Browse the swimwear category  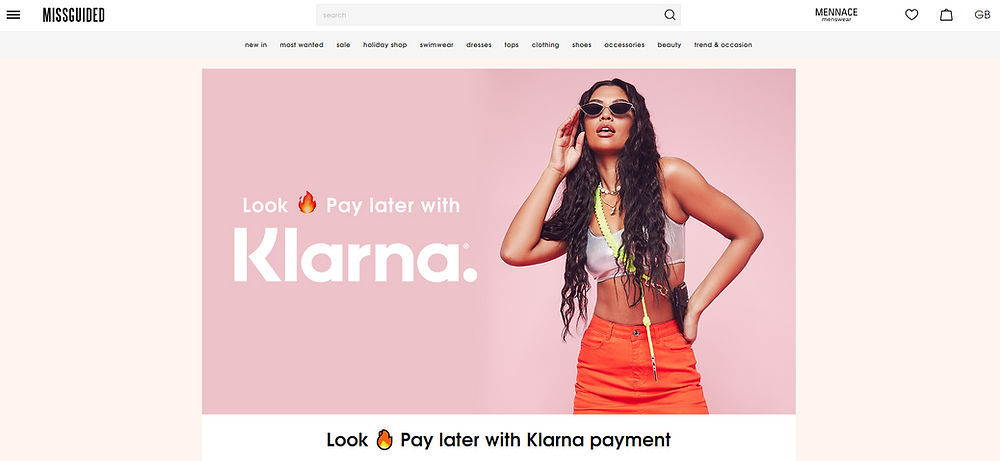click(436, 45)
